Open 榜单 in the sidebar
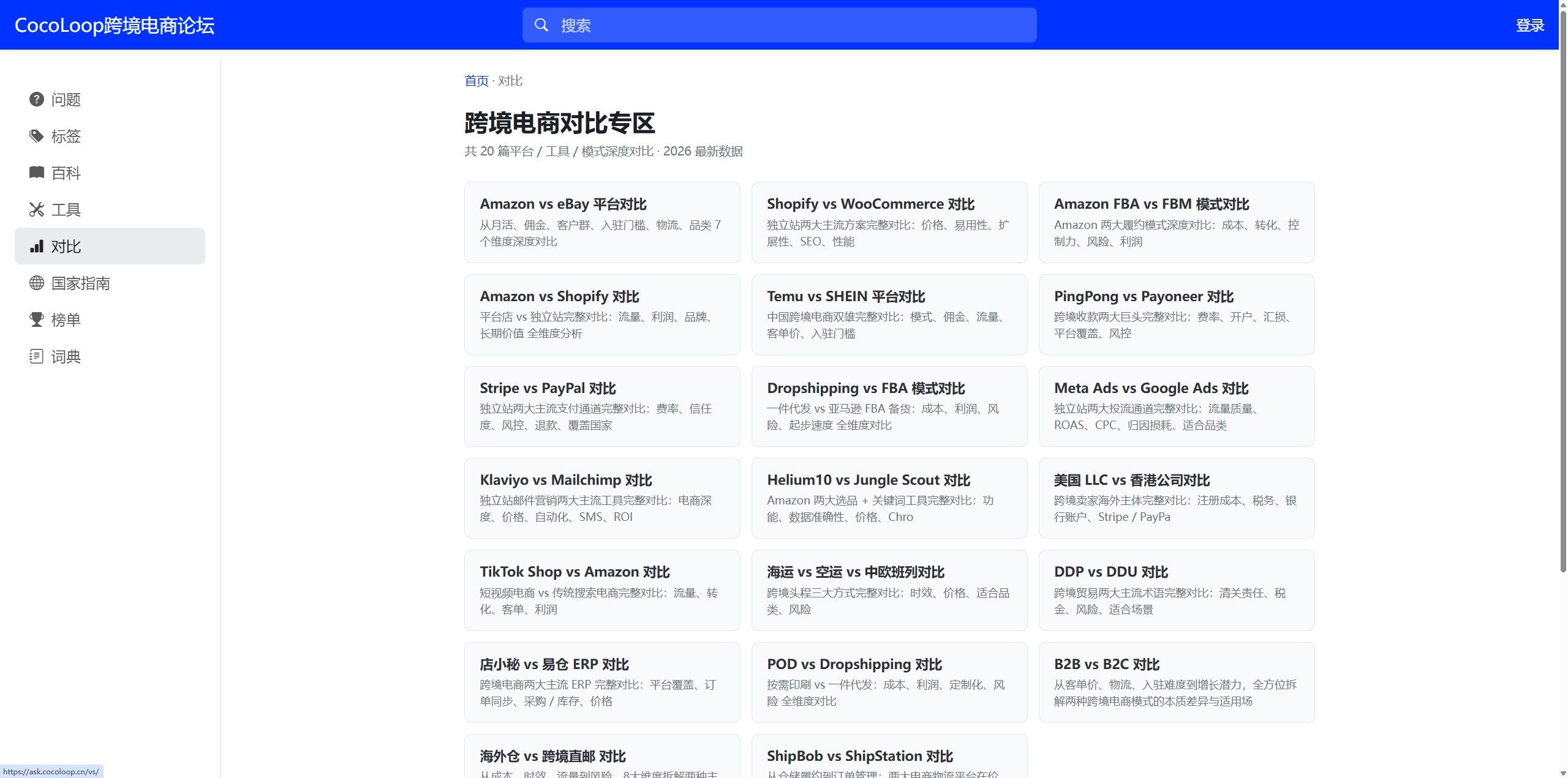 click(x=110, y=320)
